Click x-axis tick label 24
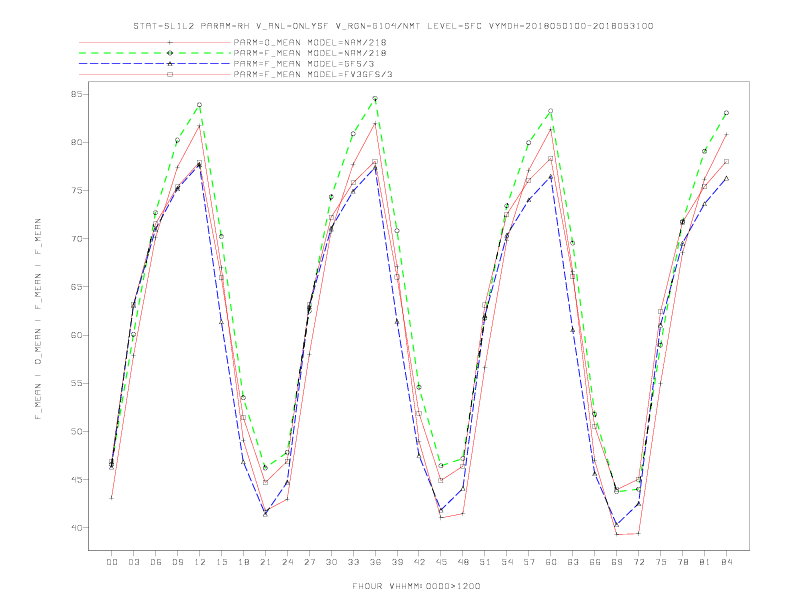The height and width of the screenshot is (612, 792). click(287, 562)
